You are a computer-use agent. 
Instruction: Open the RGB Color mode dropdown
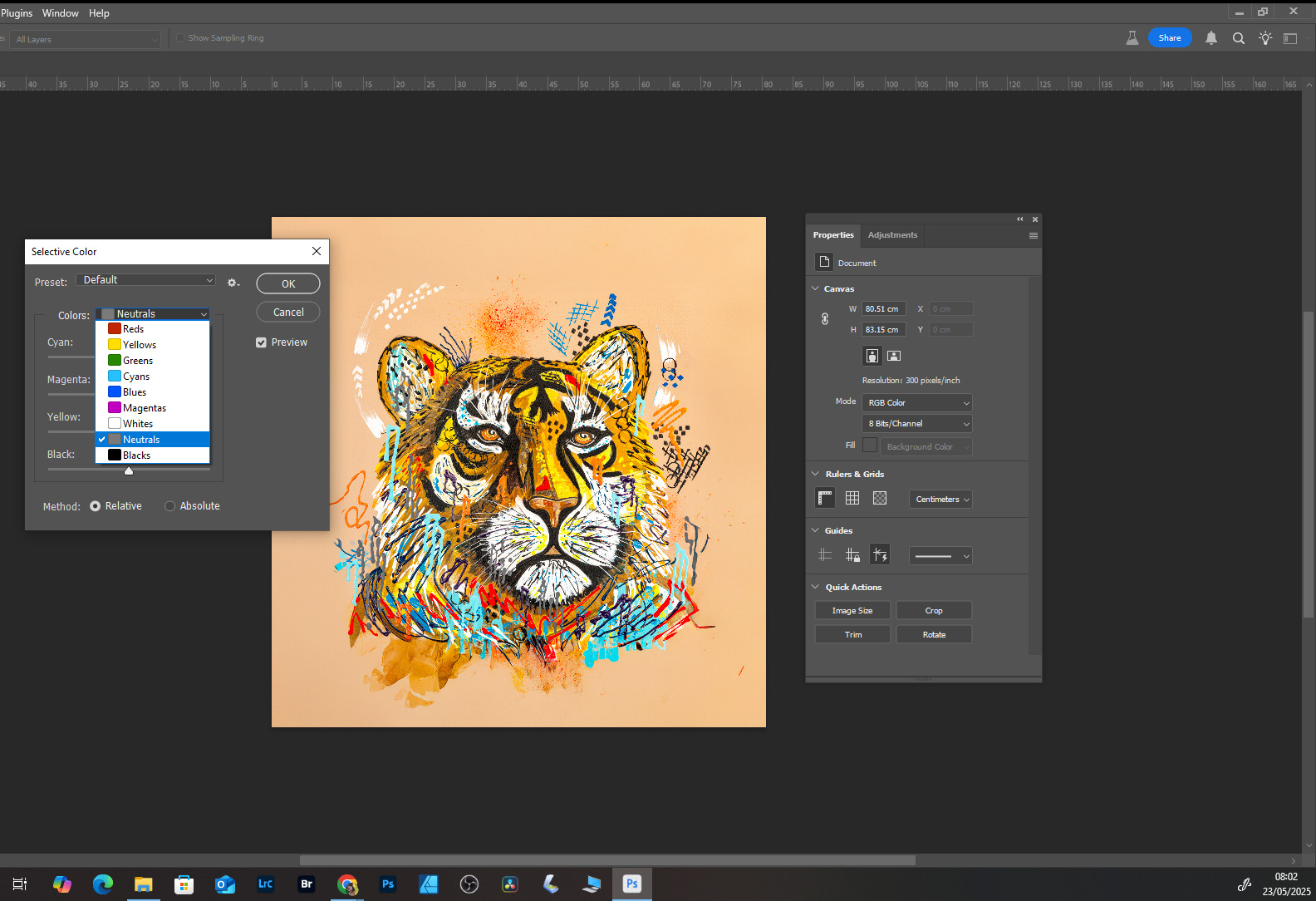917,403
